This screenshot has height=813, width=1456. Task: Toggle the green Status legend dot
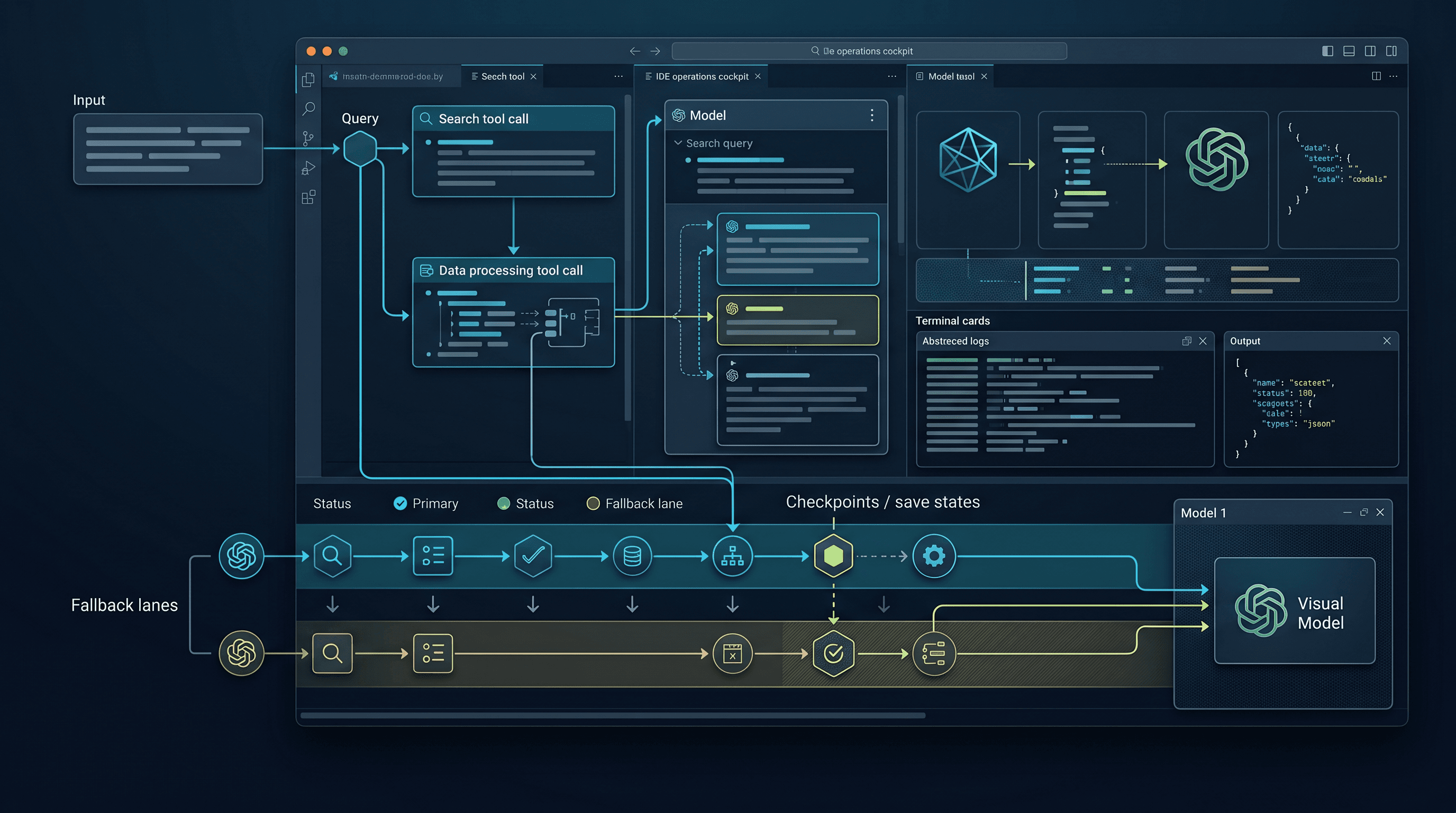503,503
